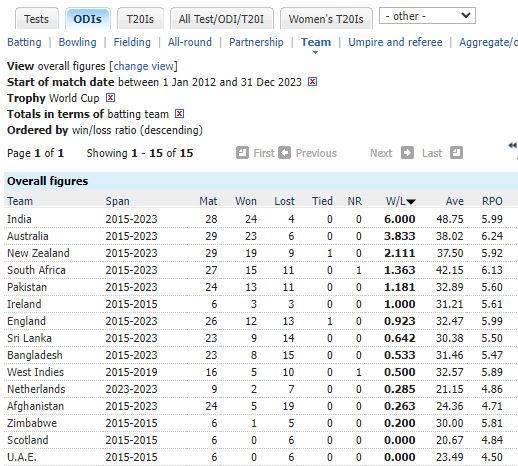Click the First pagination label
This screenshot has height=466, width=518.
[264, 153]
